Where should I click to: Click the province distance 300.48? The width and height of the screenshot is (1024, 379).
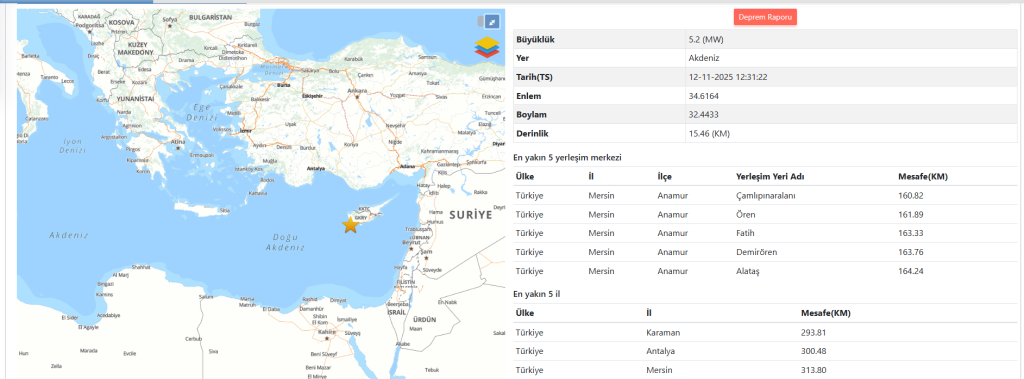813,352
